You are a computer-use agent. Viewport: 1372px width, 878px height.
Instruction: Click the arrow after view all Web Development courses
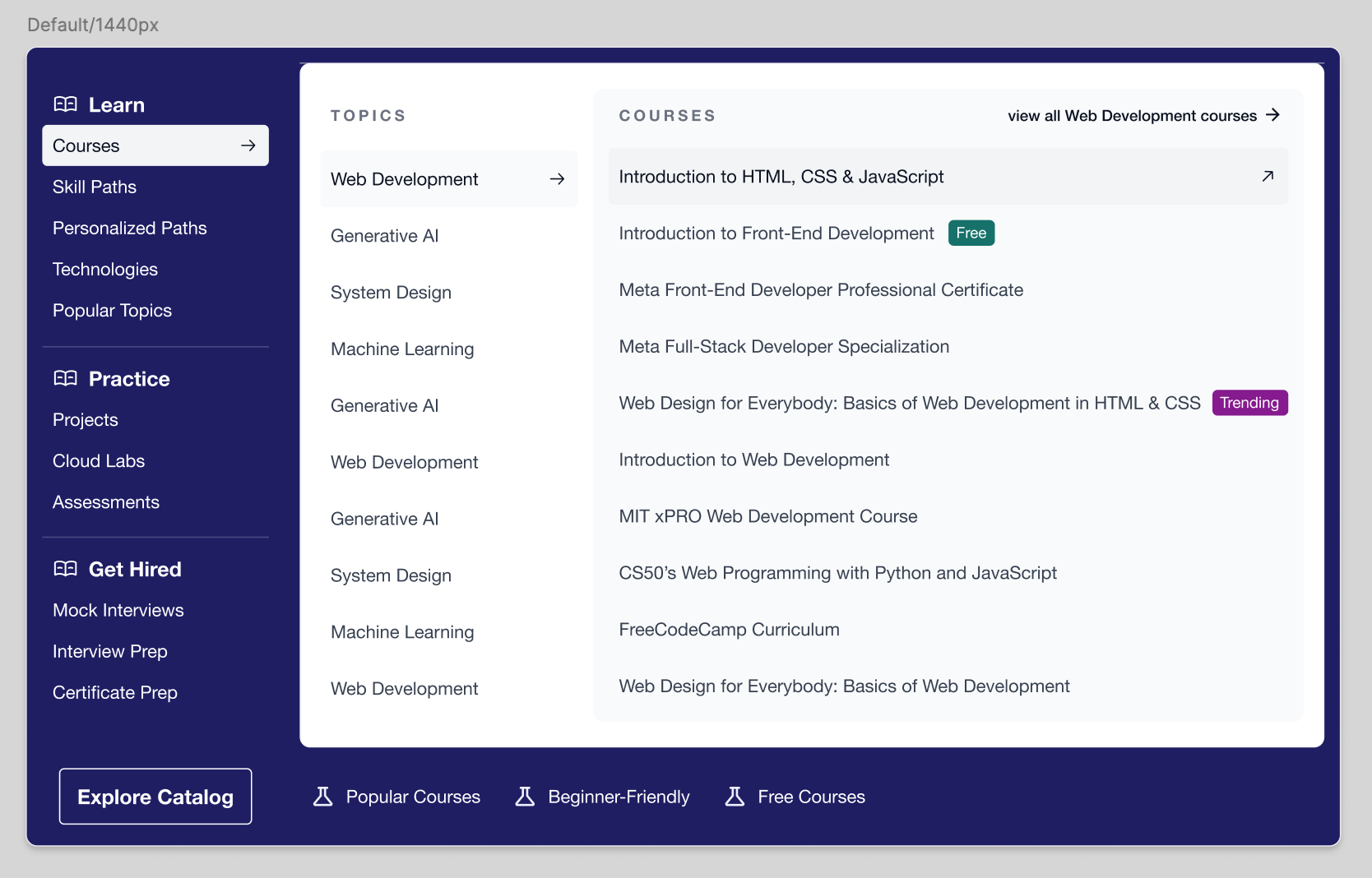(1272, 115)
